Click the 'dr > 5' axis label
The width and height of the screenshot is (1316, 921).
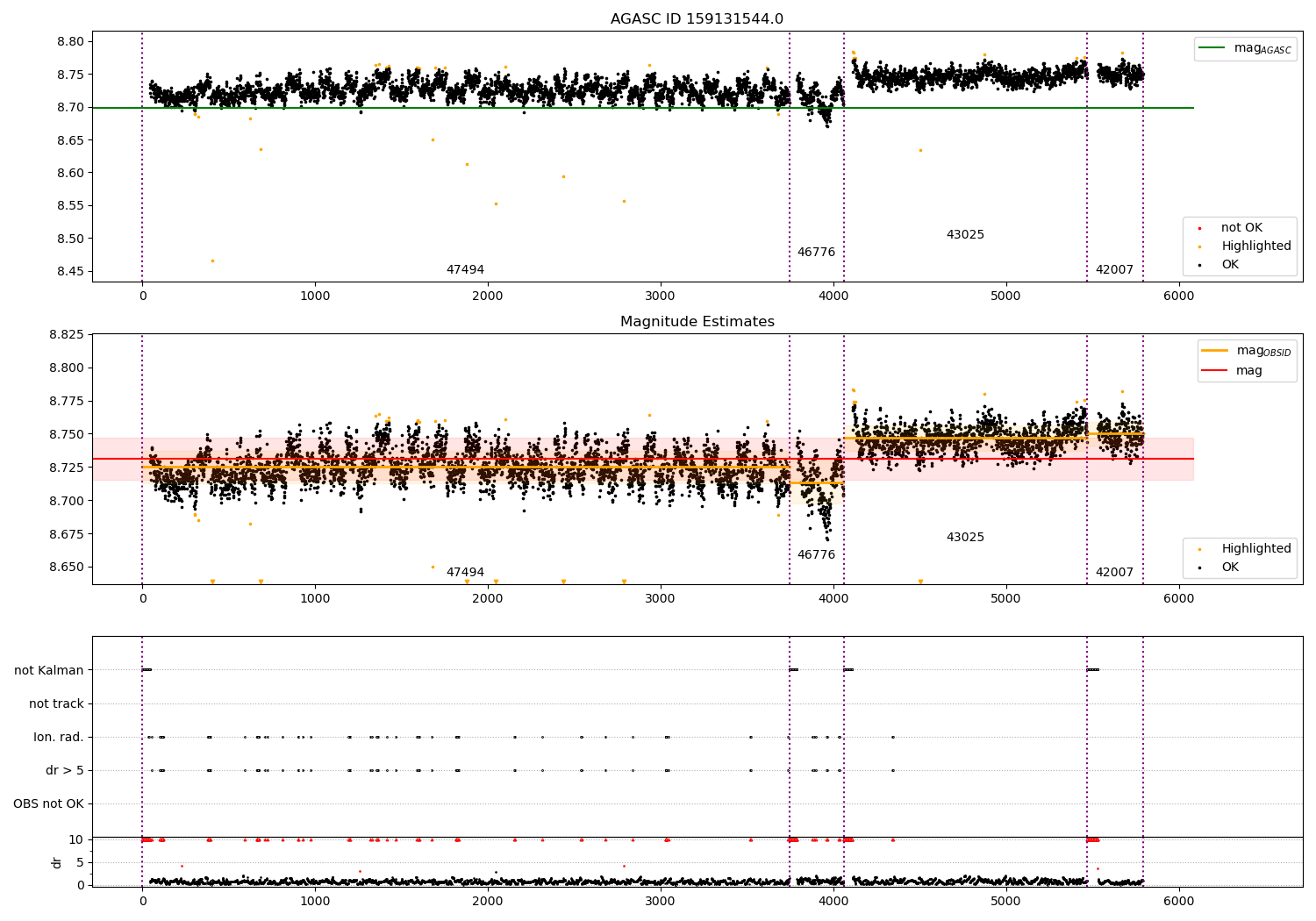[x=65, y=771]
